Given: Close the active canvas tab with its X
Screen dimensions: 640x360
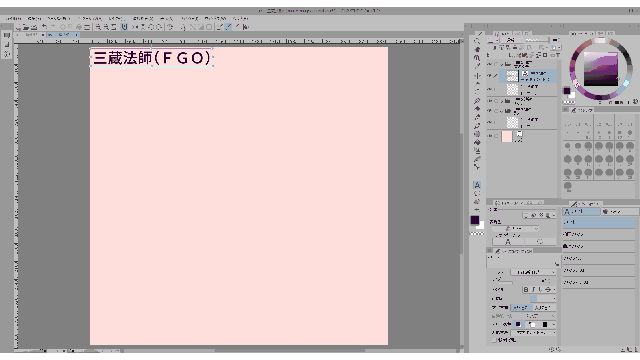Looking at the screenshot, I should pyautogui.click(x=76, y=35).
